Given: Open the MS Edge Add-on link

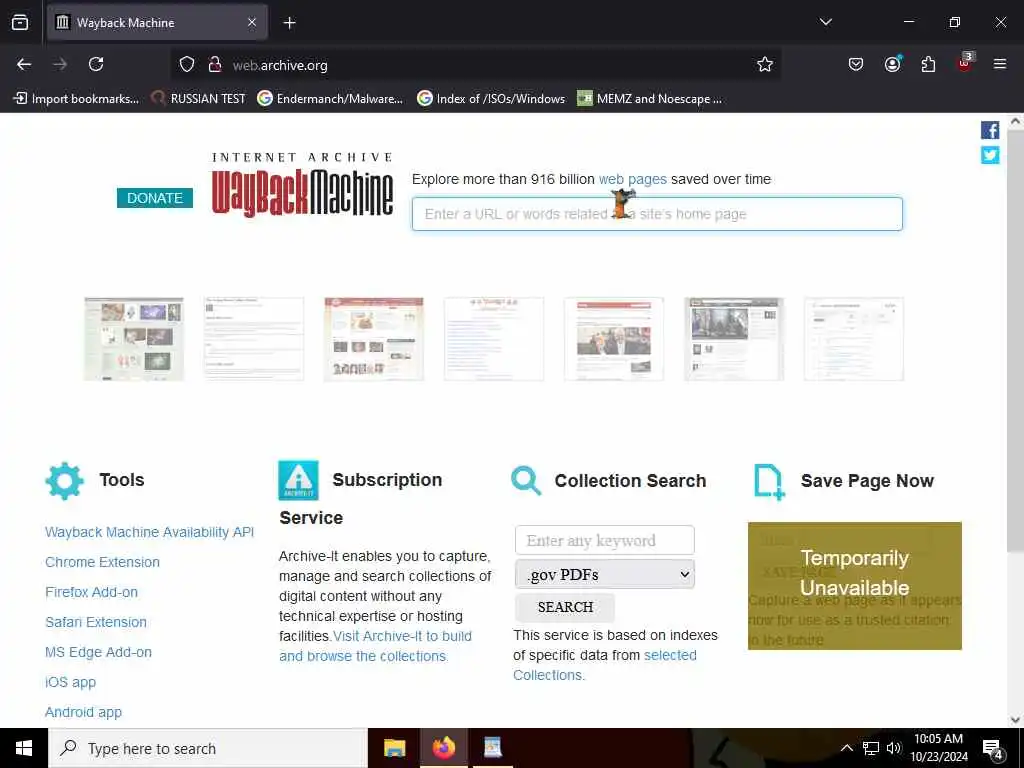Looking at the screenshot, I should [99, 652].
